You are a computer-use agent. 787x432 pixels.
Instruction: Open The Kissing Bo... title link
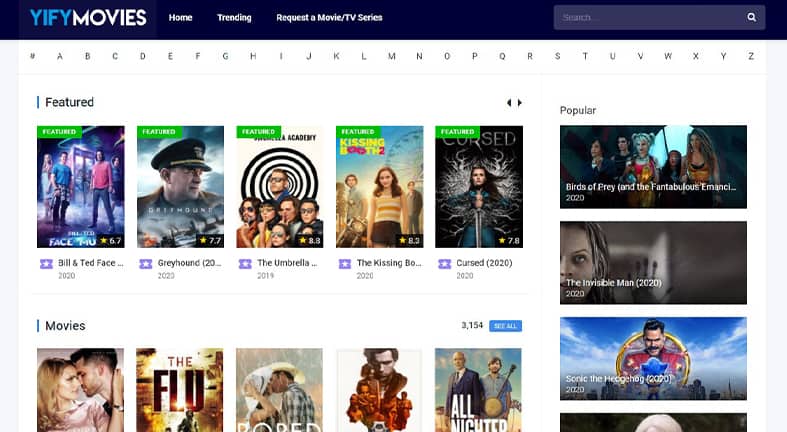pos(389,263)
